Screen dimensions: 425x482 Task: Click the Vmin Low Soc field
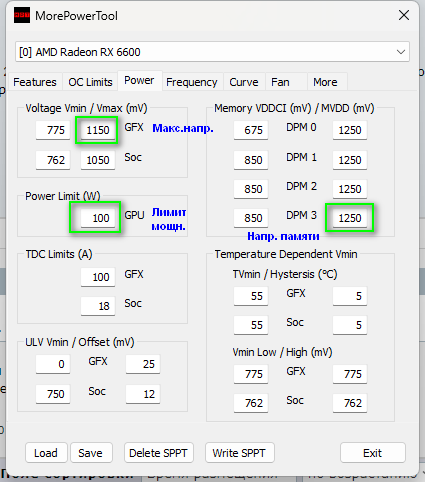(x=251, y=403)
